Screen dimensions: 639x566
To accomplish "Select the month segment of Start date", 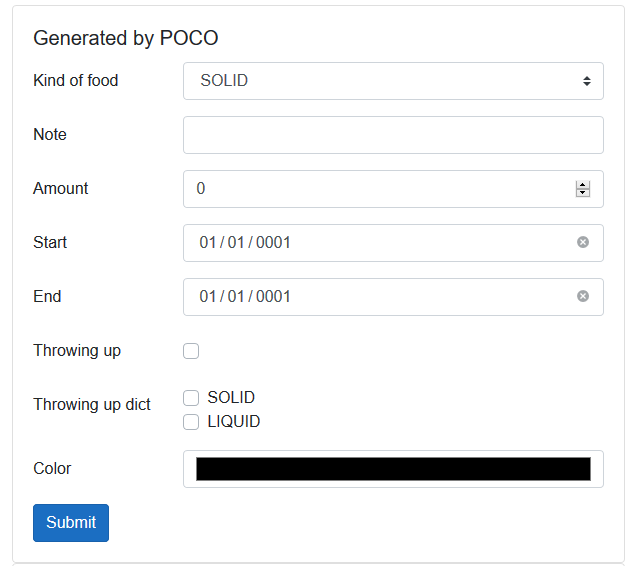I will click(208, 243).
